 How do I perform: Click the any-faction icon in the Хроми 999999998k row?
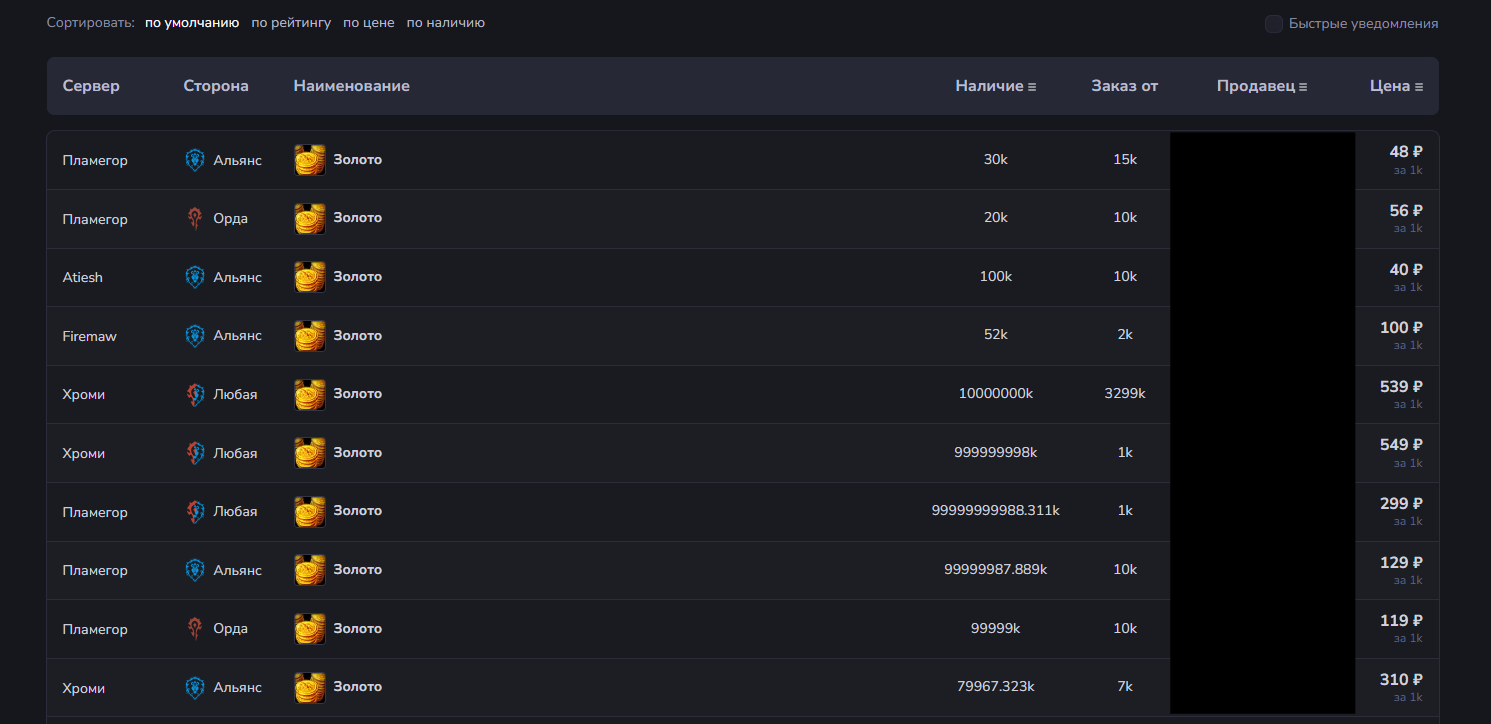click(x=195, y=453)
